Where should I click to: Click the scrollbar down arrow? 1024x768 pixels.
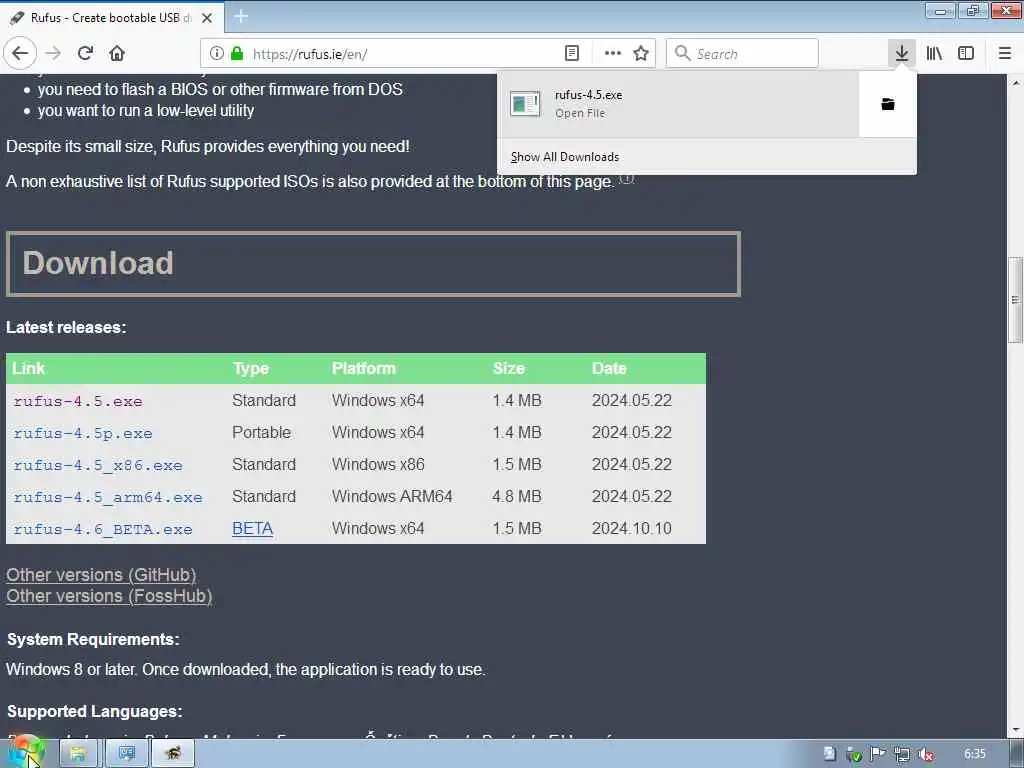1015,730
